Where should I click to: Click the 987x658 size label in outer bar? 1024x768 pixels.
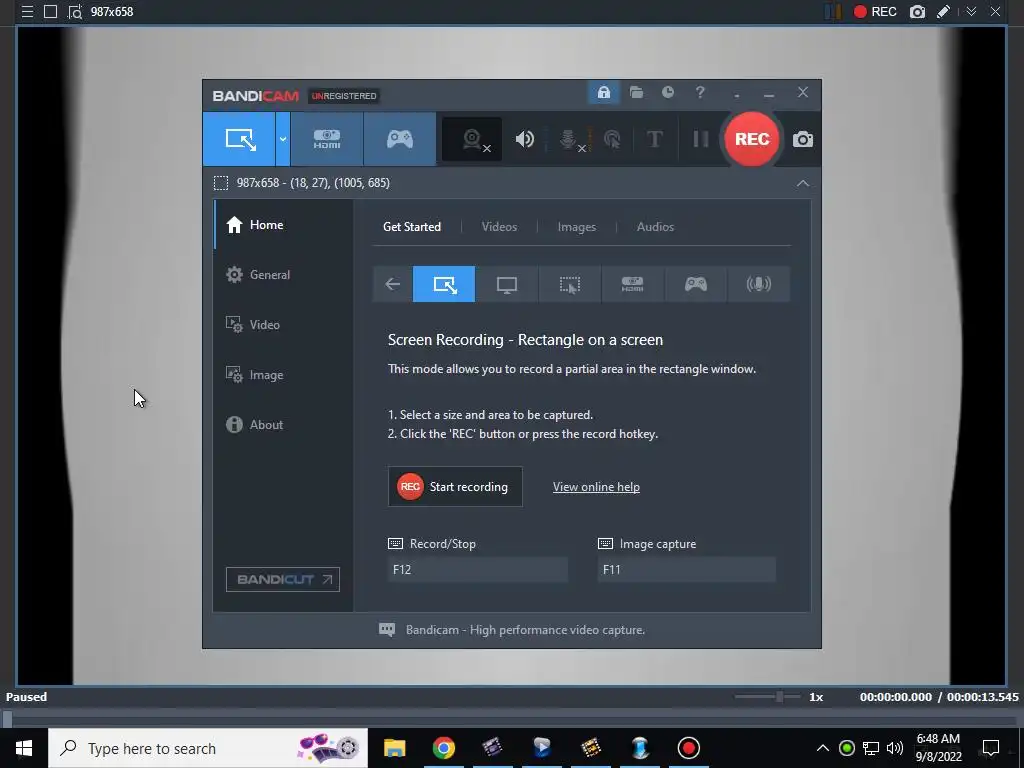pos(112,12)
